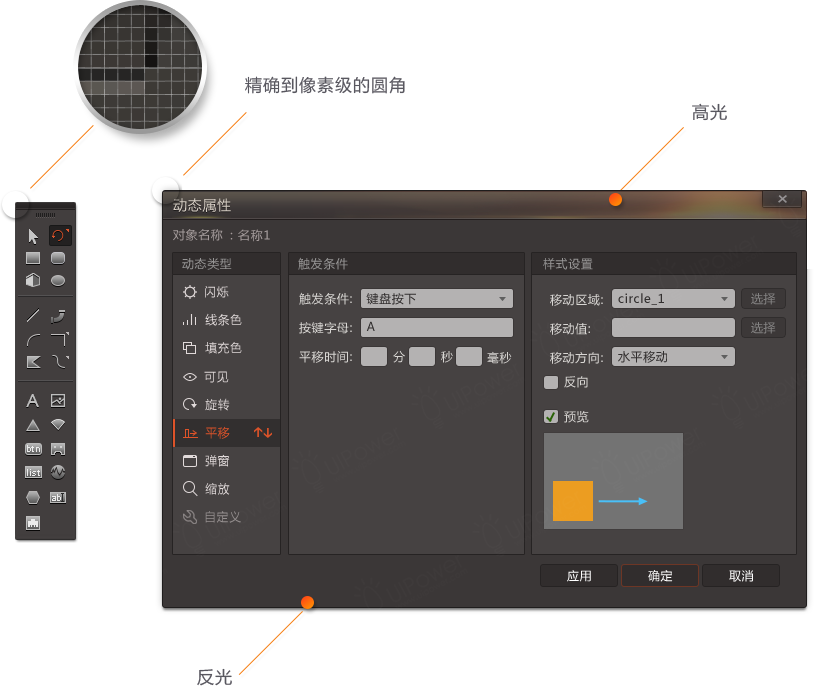Choose the 闪烁 dynamic type
Screen dimensions: 814x686
point(227,292)
